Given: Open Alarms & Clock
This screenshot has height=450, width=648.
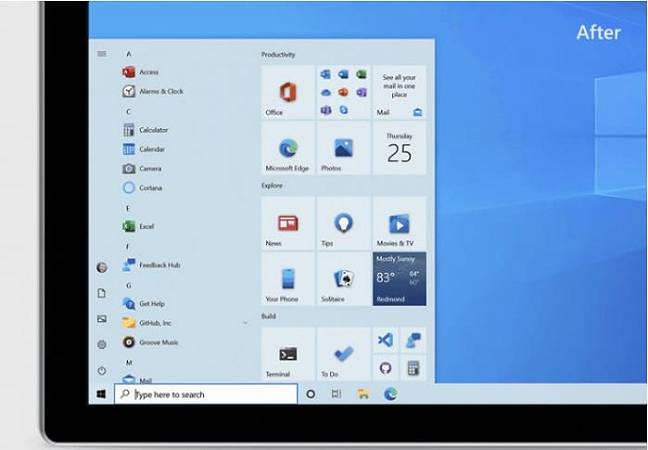Looking at the screenshot, I should coord(152,91).
